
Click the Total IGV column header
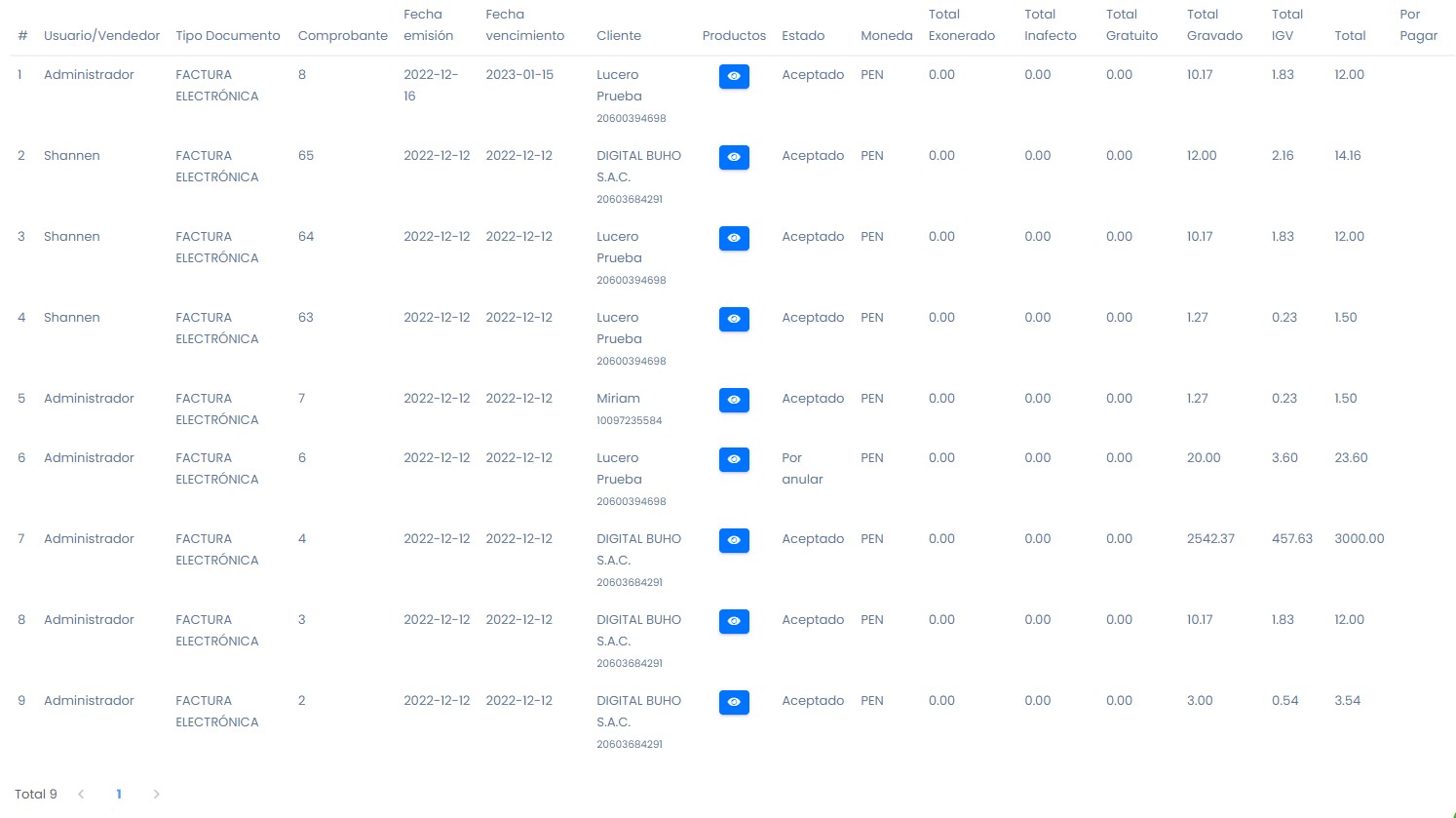click(1286, 25)
